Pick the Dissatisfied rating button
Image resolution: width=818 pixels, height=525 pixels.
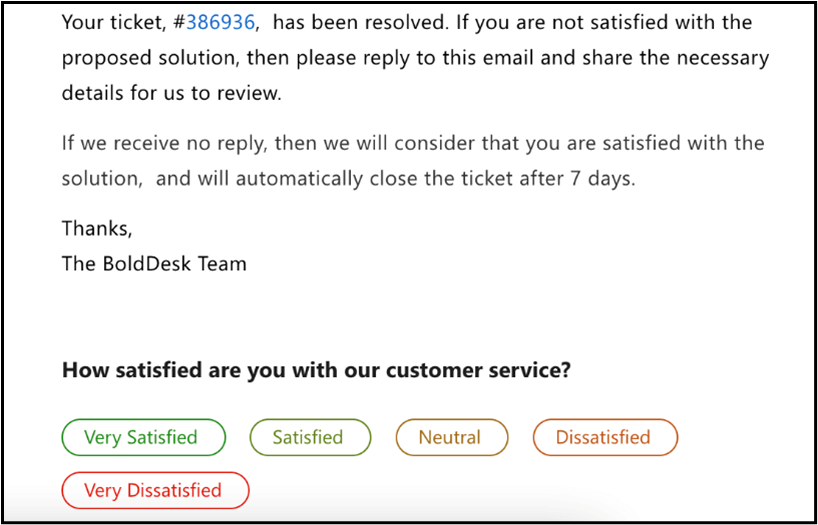[603, 437]
